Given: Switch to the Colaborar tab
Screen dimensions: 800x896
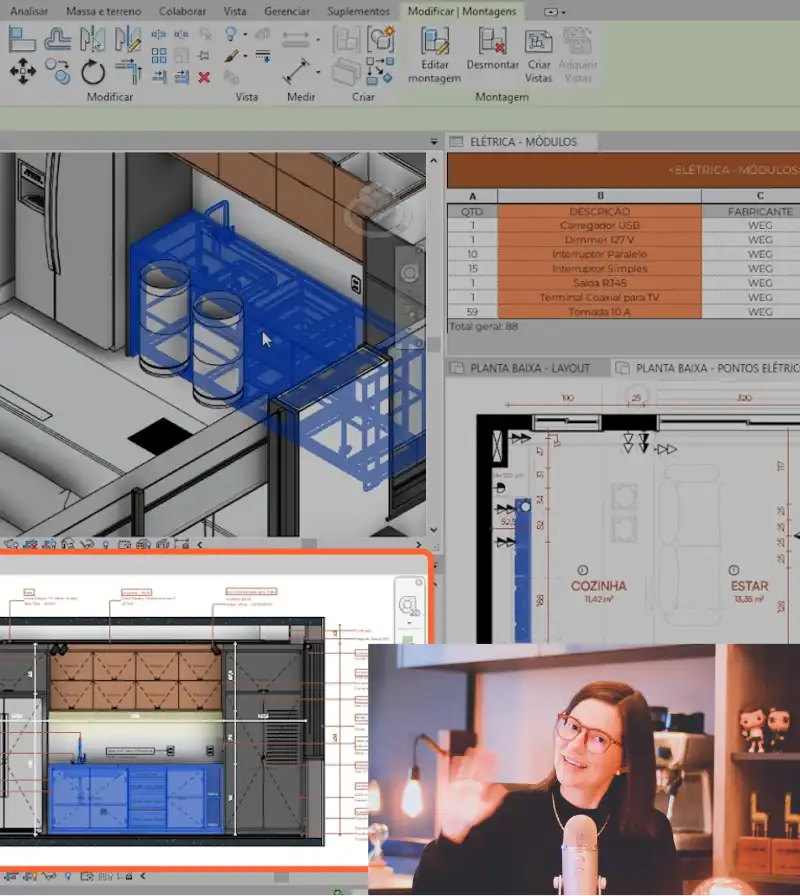Looking at the screenshot, I should tap(182, 11).
